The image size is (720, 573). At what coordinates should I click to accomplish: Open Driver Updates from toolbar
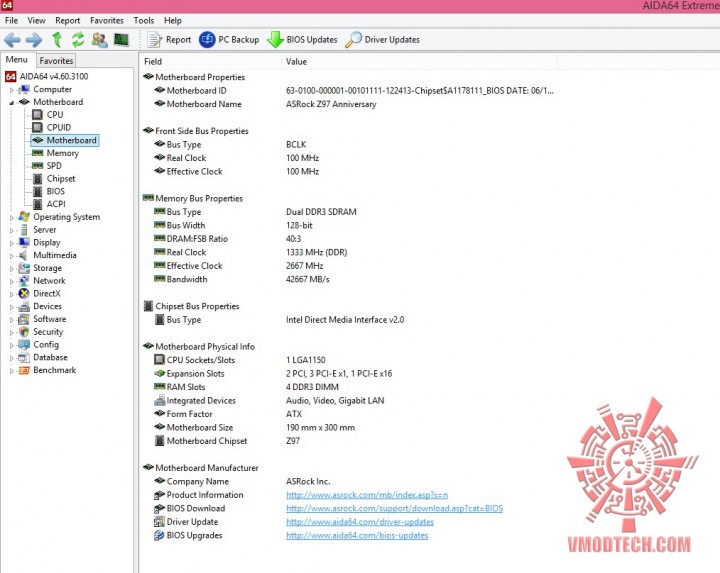point(382,40)
